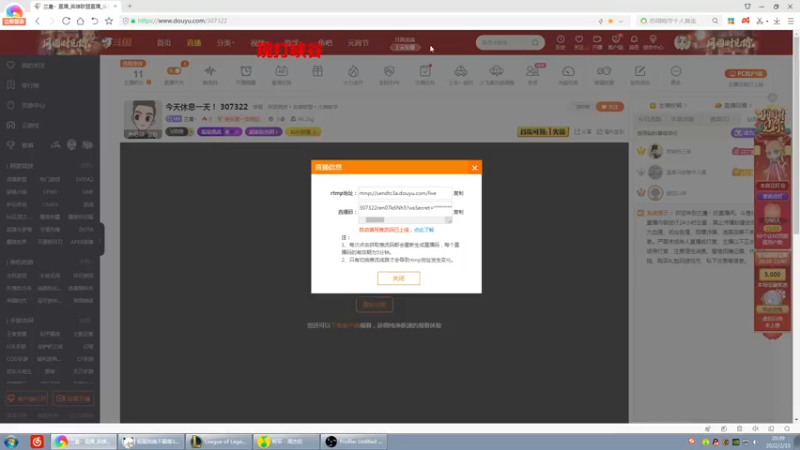Screen dimensions: 800x450
Task: Open the post update pencil icon
Action: coord(640,71)
